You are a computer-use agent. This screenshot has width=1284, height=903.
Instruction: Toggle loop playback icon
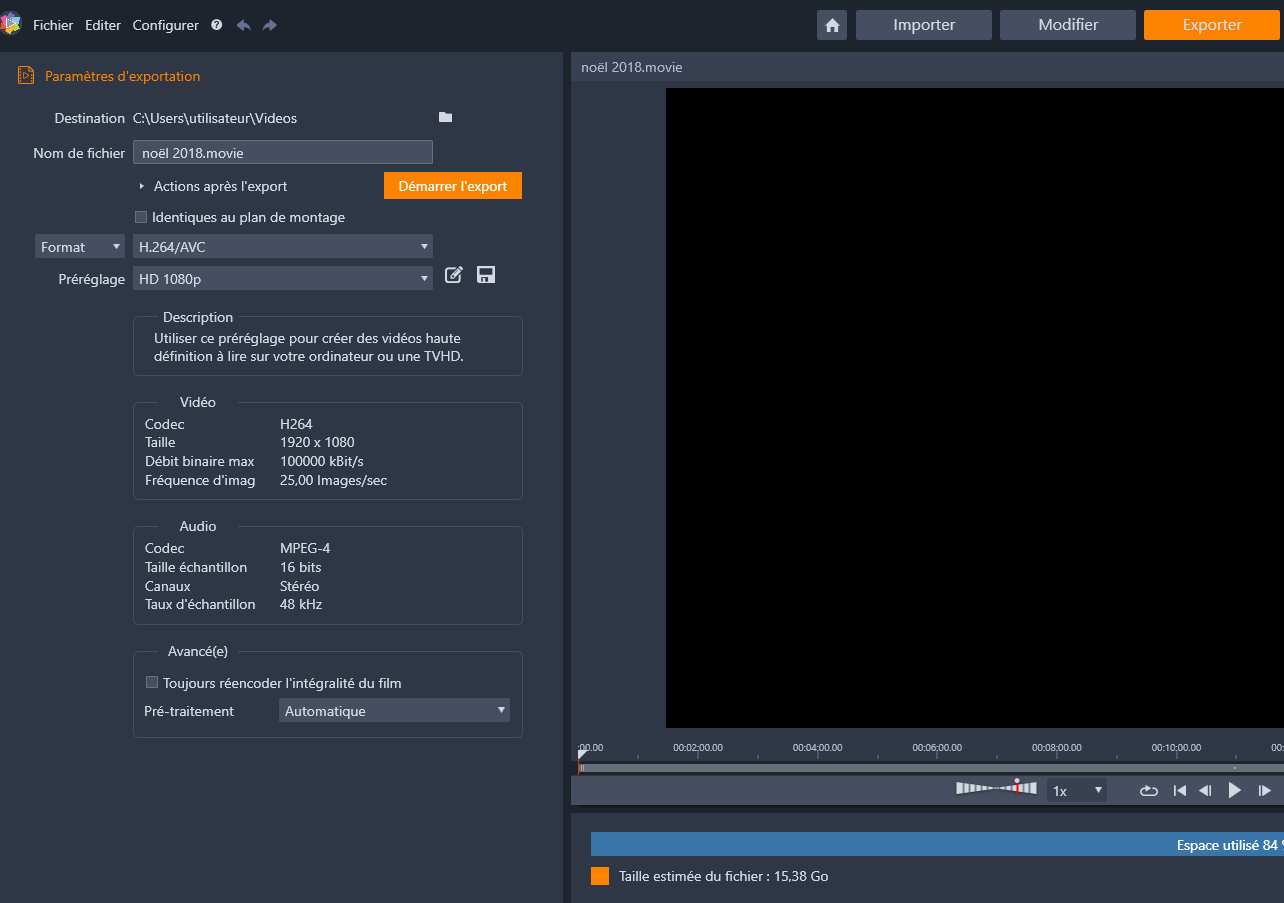tap(1149, 790)
